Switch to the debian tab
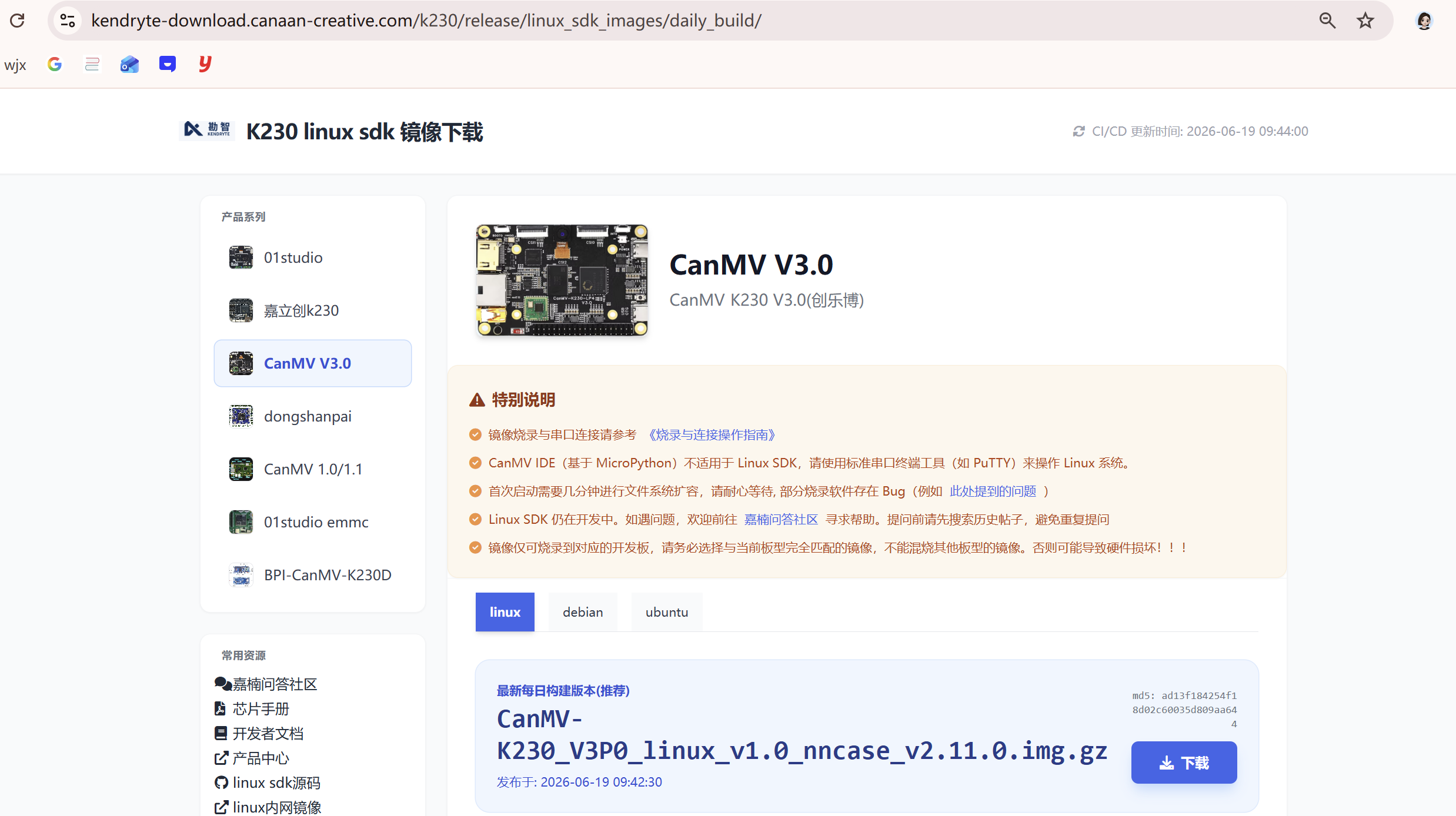The height and width of the screenshot is (816, 1456). click(583, 612)
